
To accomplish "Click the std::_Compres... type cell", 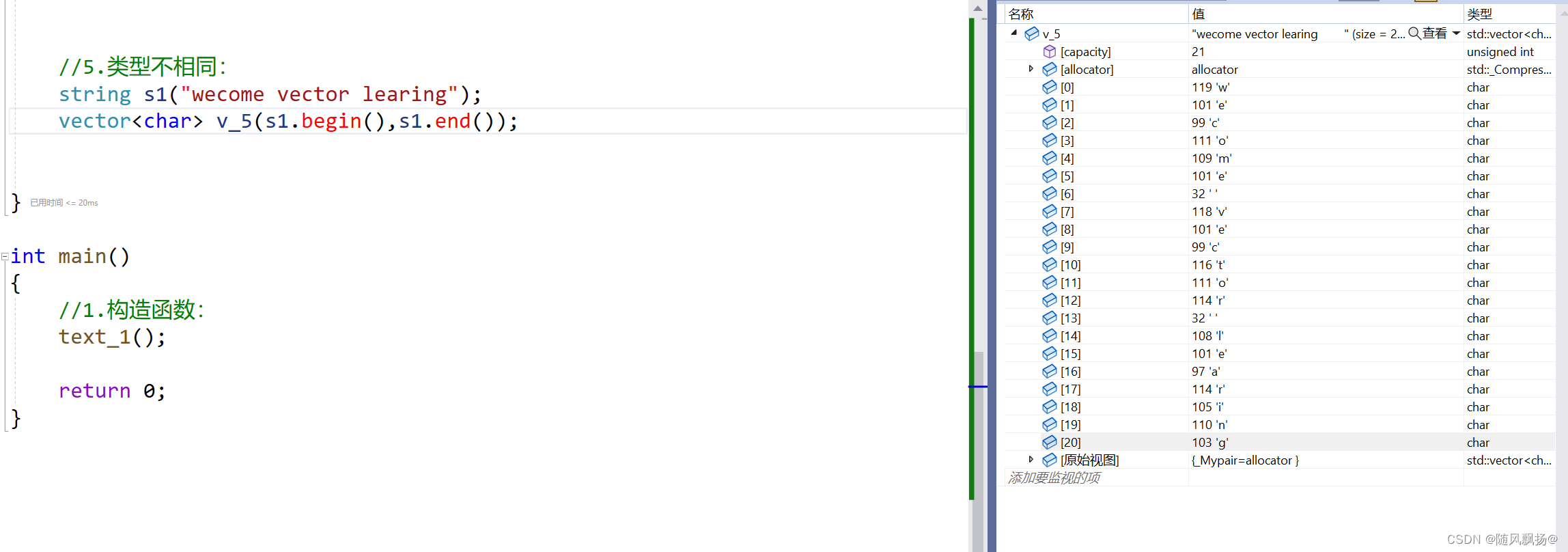I will (x=1509, y=69).
